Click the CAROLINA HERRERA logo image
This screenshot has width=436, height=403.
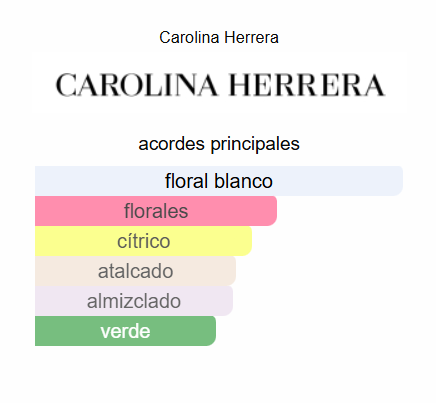220,85
